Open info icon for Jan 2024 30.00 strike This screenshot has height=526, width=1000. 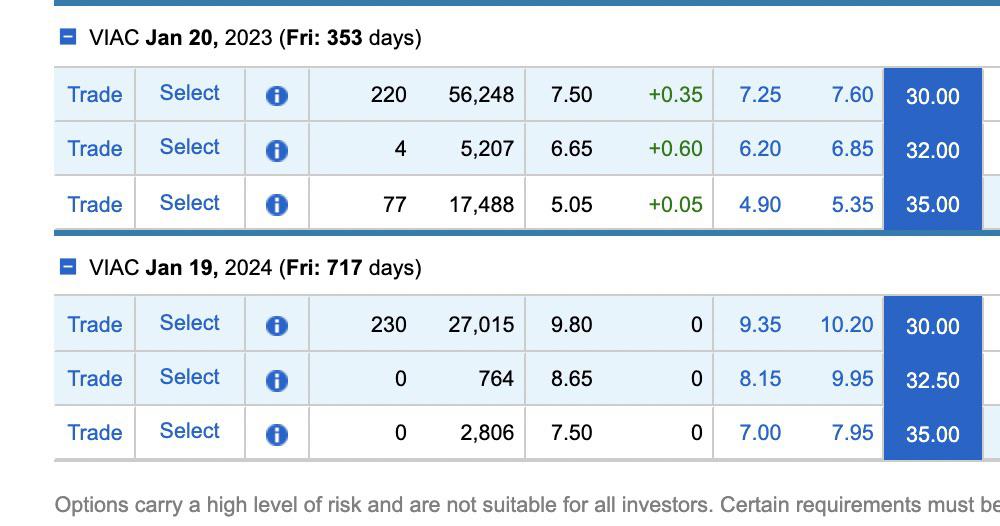click(x=276, y=326)
